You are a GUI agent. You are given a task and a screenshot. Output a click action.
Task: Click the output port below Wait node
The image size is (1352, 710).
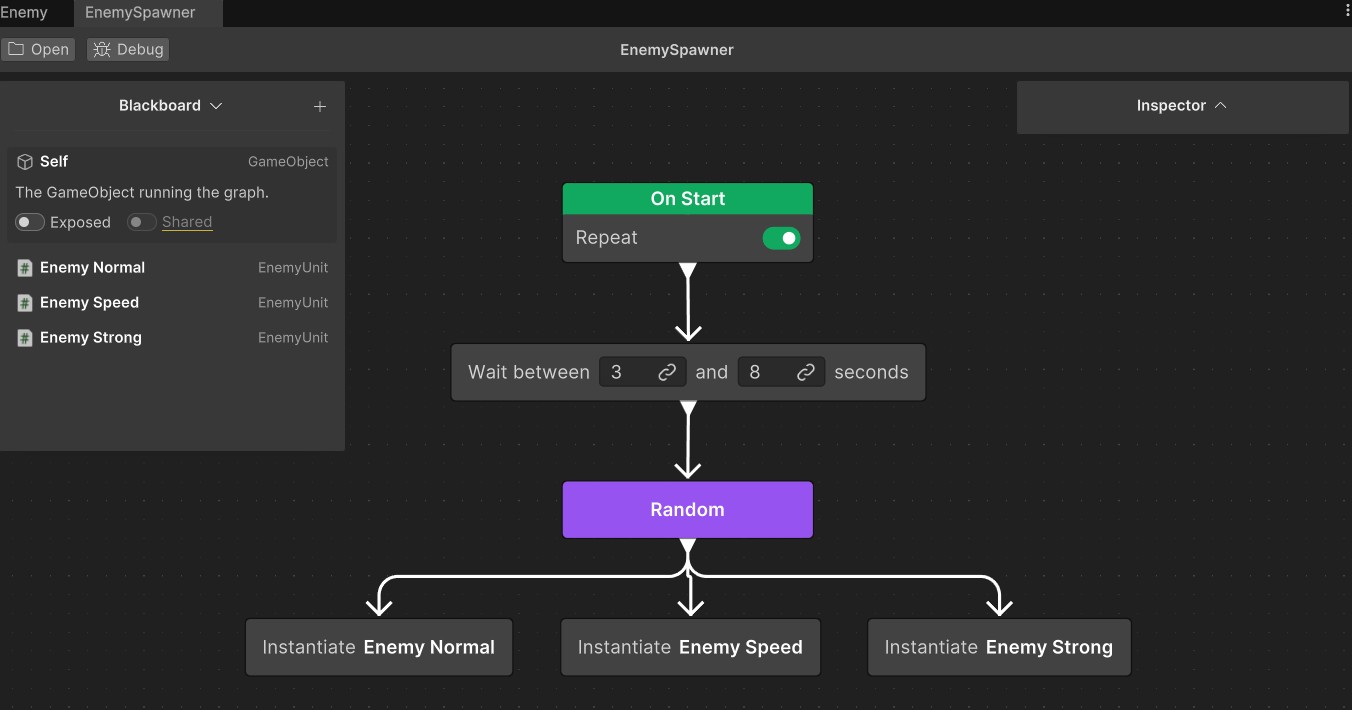click(x=688, y=408)
